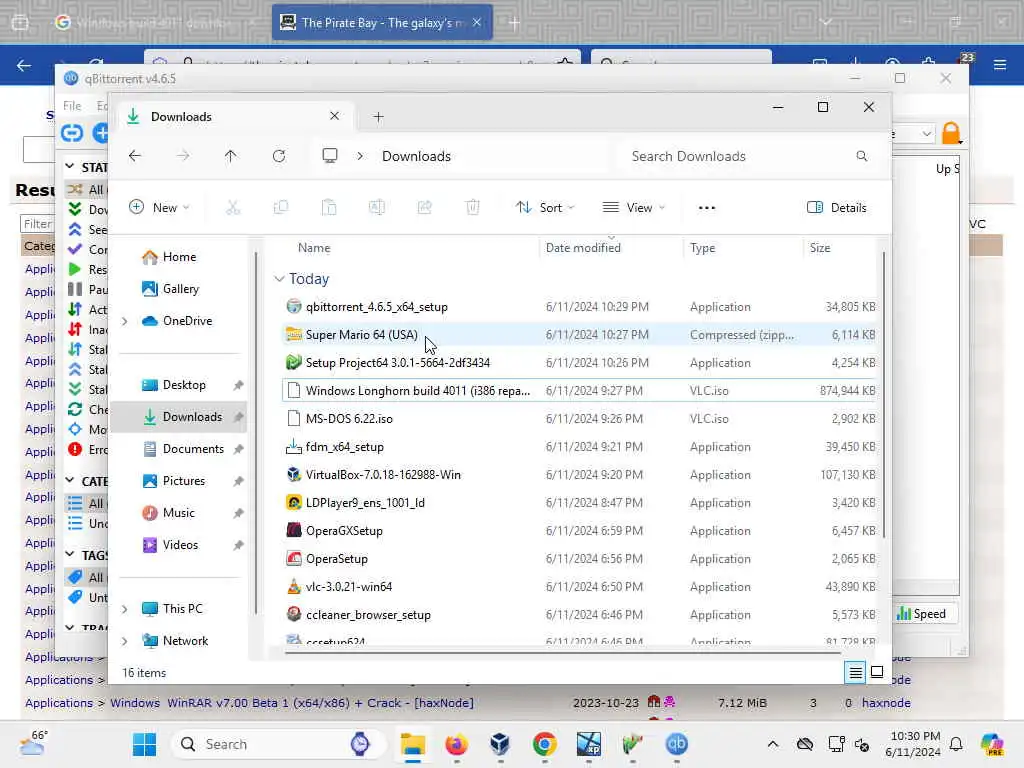
Task: Open the haxnode uploader link
Action: [x=886, y=703]
